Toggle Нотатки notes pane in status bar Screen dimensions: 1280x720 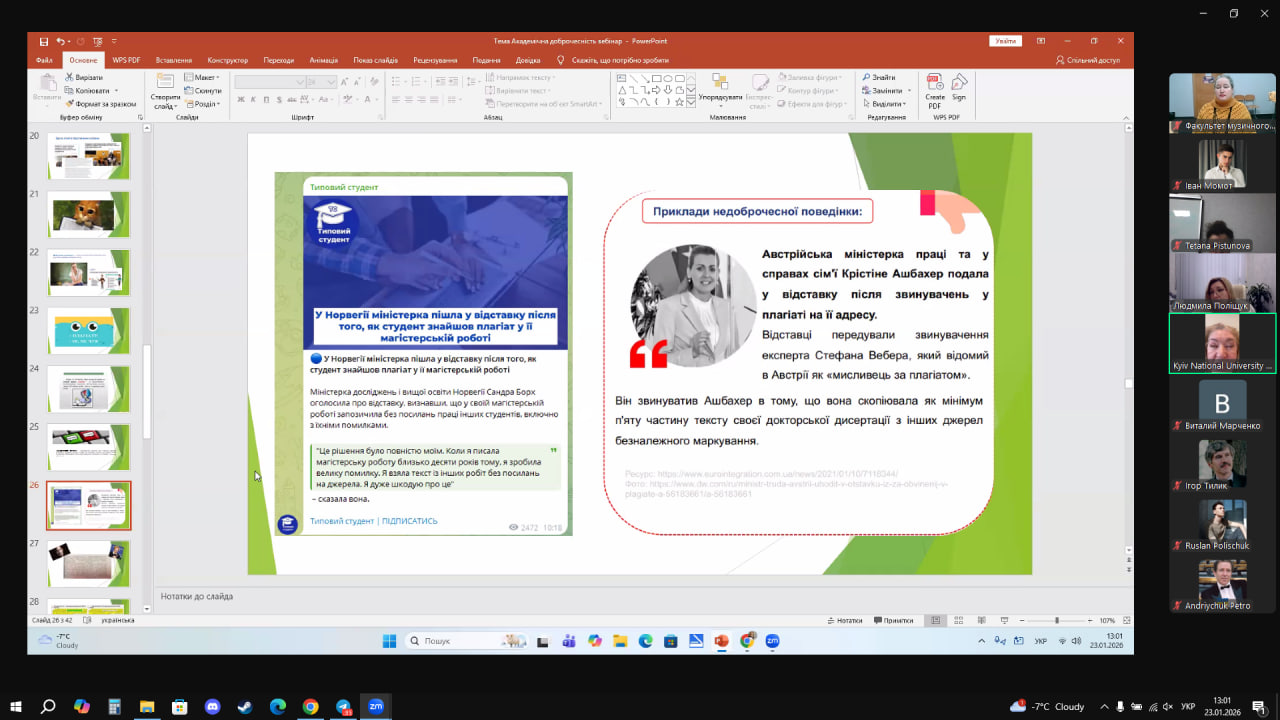tap(845, 620)
